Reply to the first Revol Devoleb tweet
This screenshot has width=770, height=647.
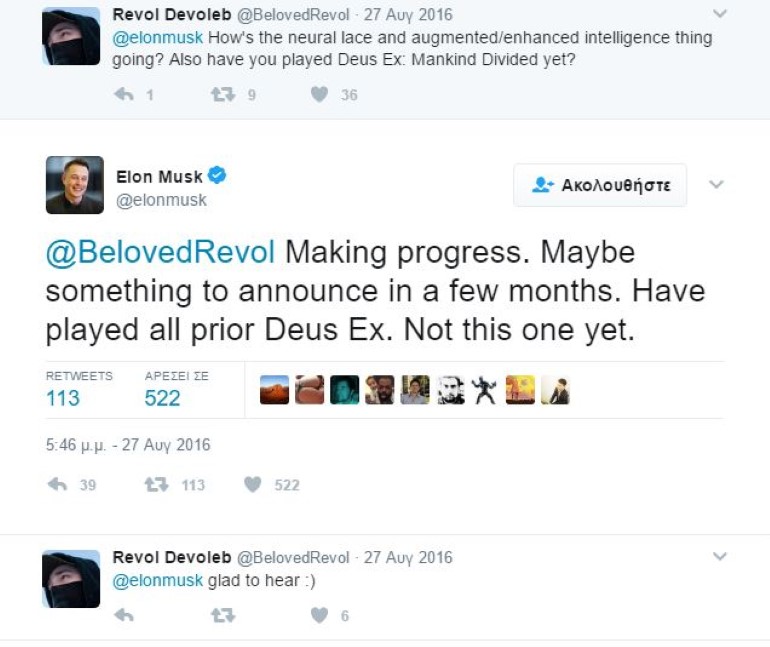click(x=124, y=95)
